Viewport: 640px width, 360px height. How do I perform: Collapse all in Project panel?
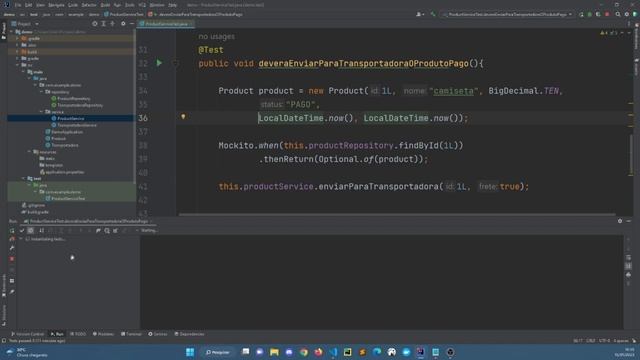pyautogui.click(x=113, y=24)
